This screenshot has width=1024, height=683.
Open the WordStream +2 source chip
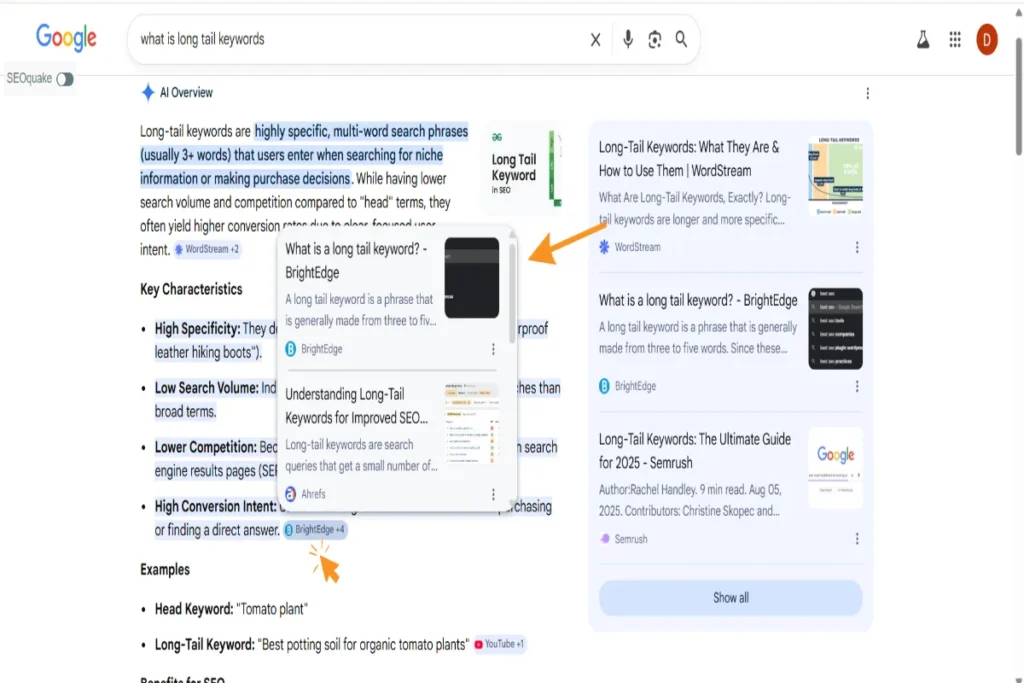click(207, 249)
